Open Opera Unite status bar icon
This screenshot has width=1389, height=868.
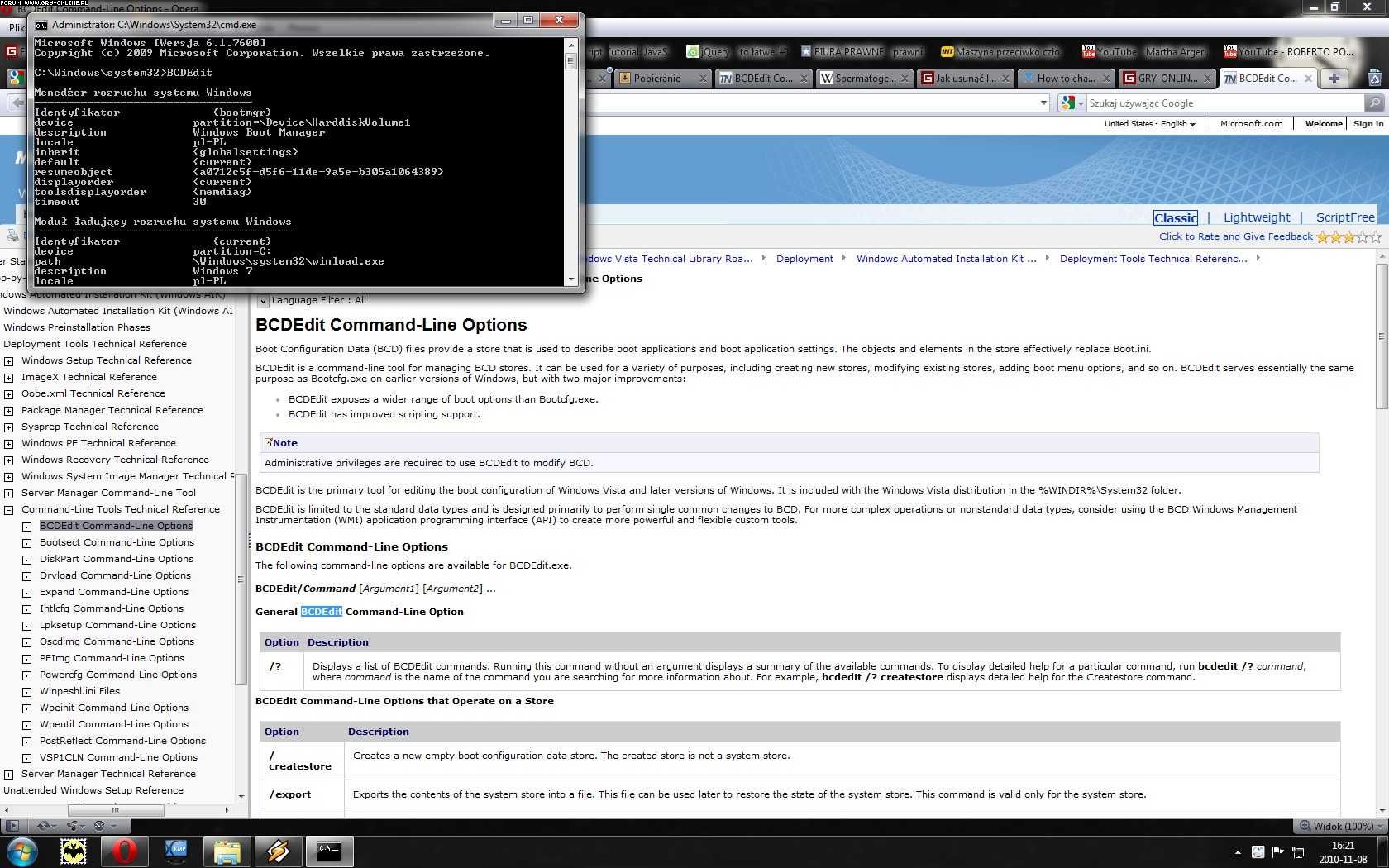click(75, 825)
